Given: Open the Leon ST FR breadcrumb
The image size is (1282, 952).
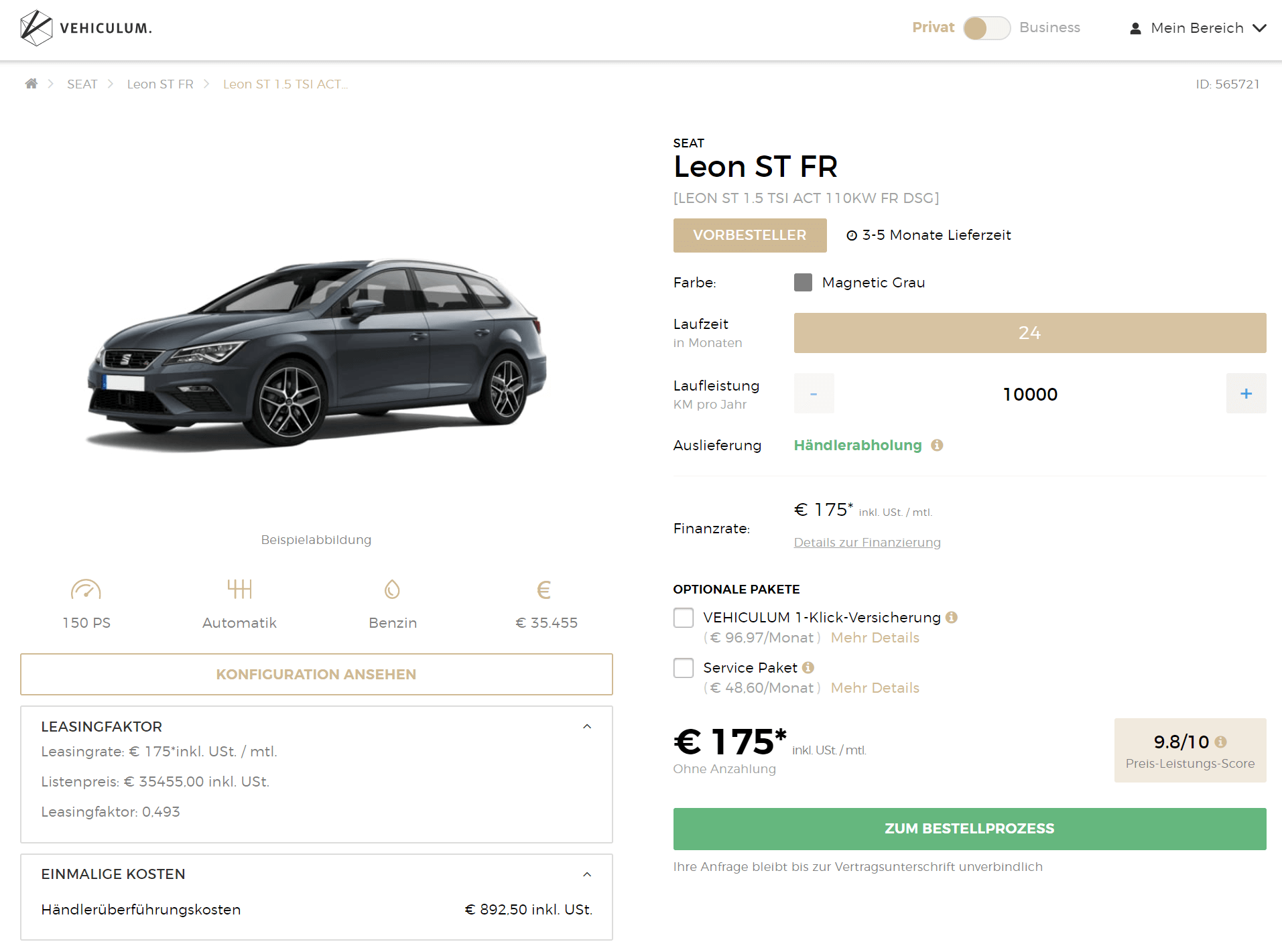Looking at the screenshot, I should coord(160,84).
